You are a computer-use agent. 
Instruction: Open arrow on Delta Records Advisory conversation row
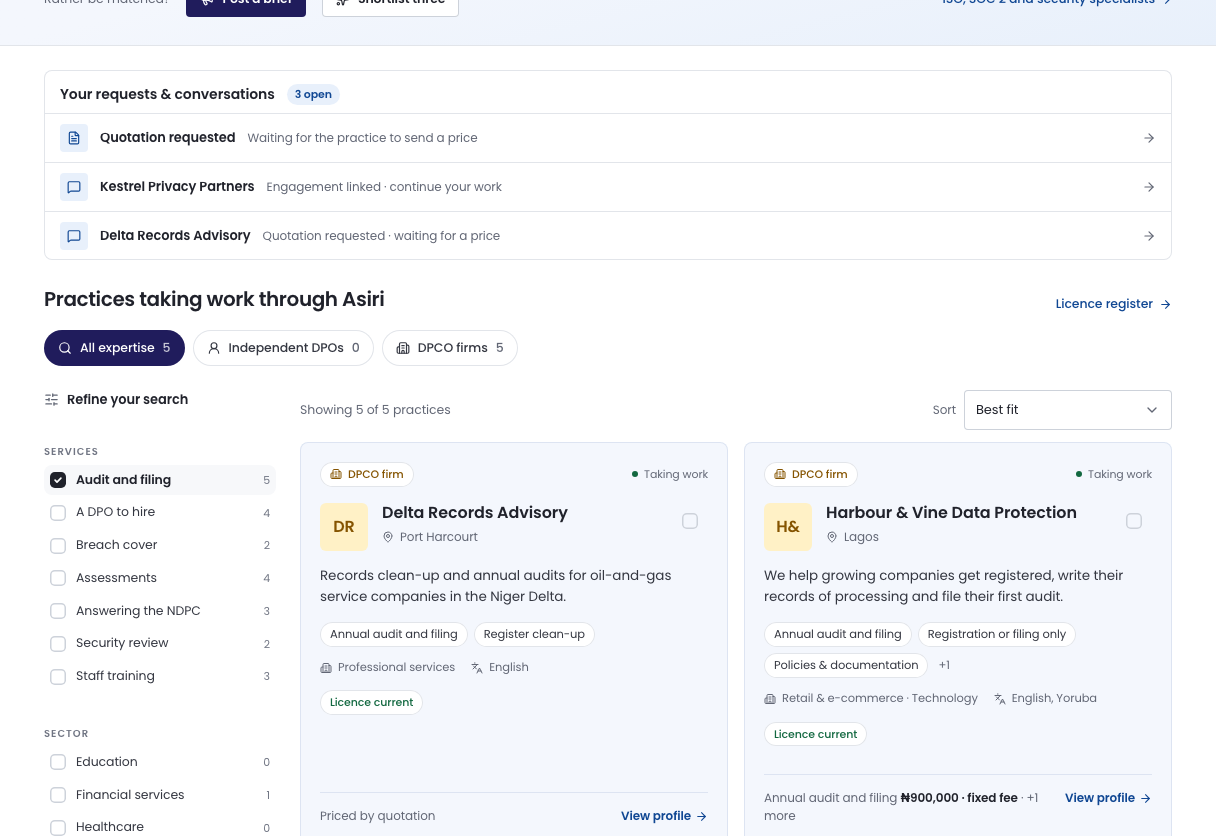click(1149, 236)
